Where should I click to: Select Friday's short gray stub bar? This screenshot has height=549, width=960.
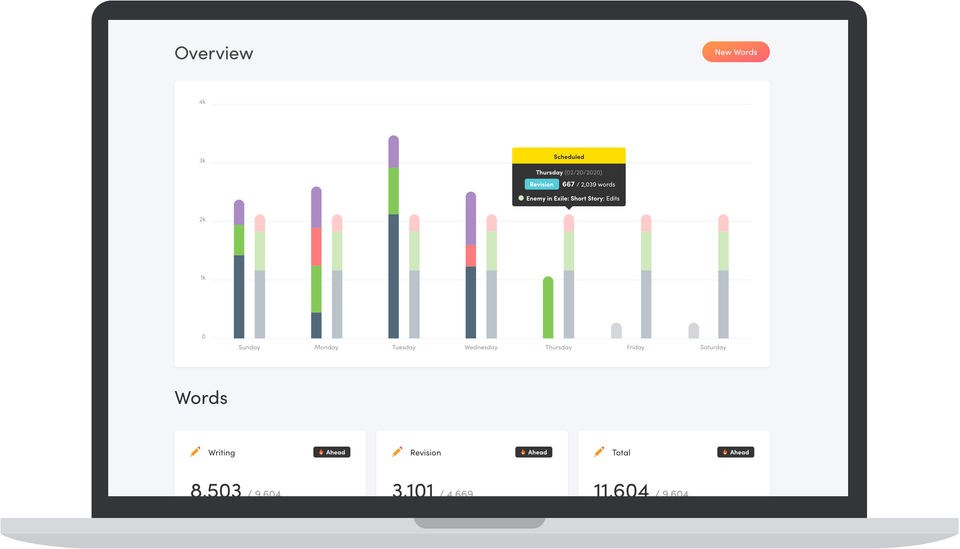click(x=617, y=331)
